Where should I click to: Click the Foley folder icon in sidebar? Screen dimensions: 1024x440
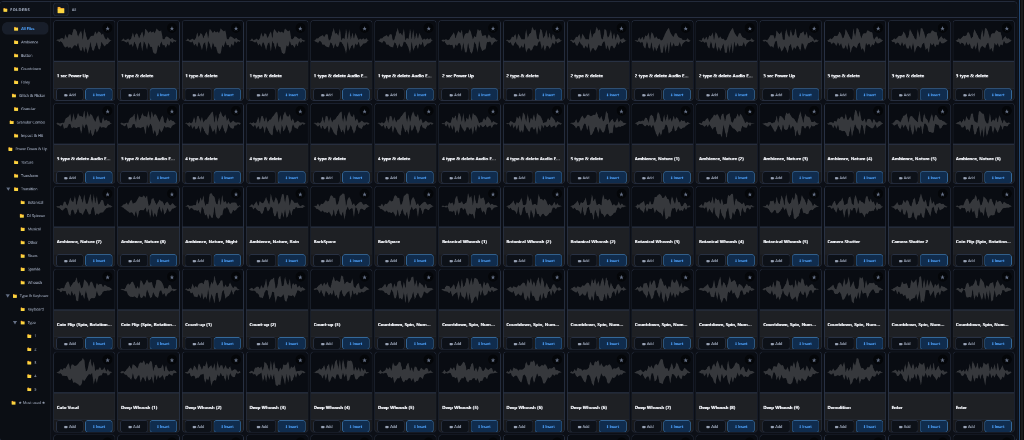tap(16, 82)
